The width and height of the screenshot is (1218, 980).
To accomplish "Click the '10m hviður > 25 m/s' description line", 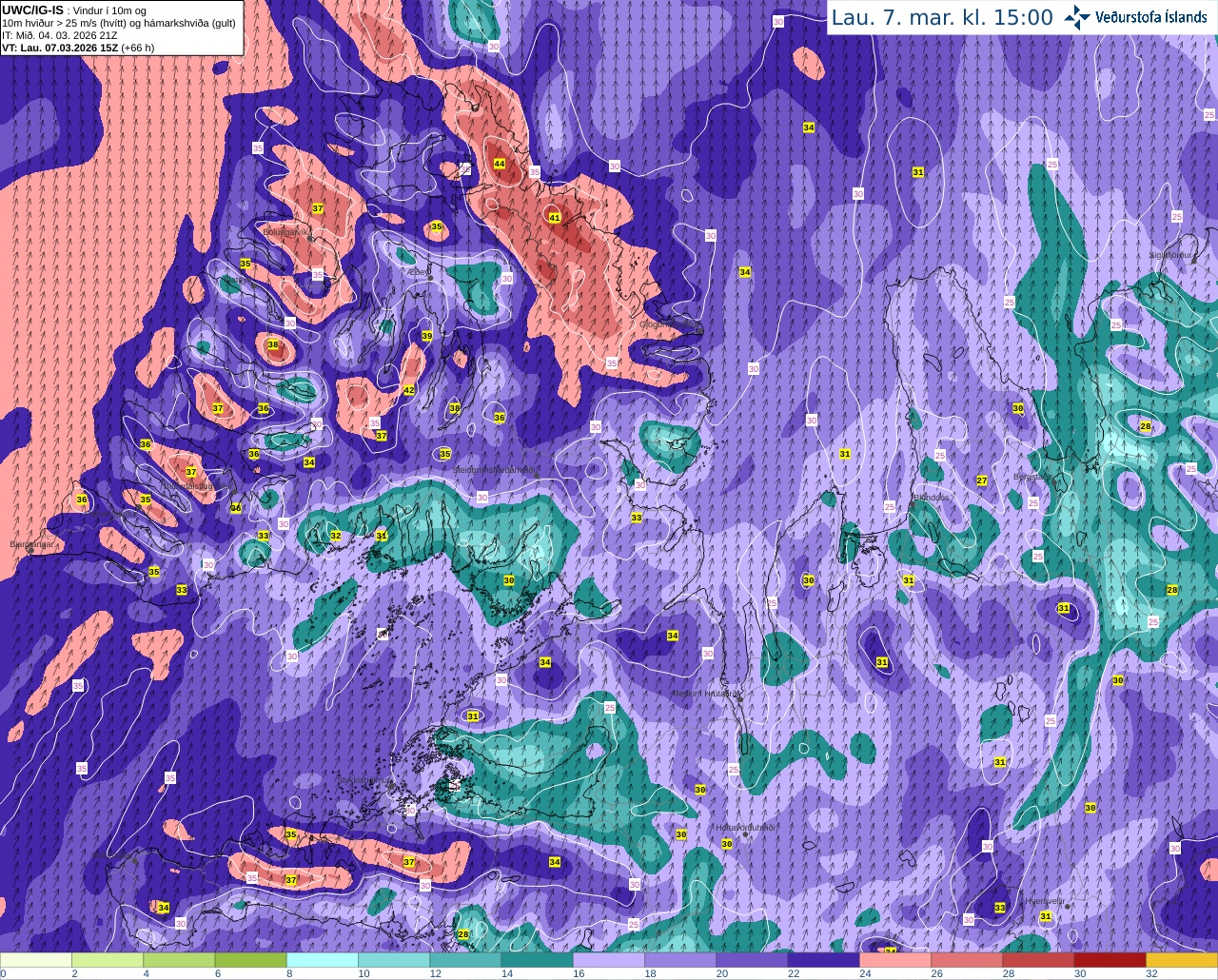I will coord(119,23).
